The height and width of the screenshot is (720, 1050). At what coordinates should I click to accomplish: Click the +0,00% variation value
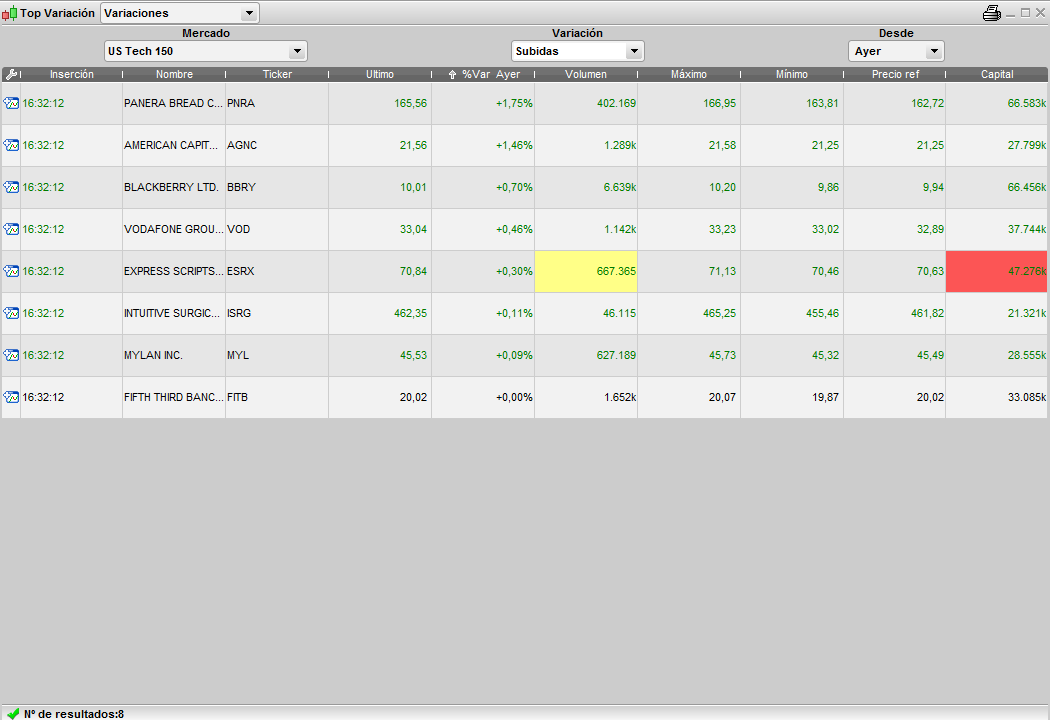514,397
